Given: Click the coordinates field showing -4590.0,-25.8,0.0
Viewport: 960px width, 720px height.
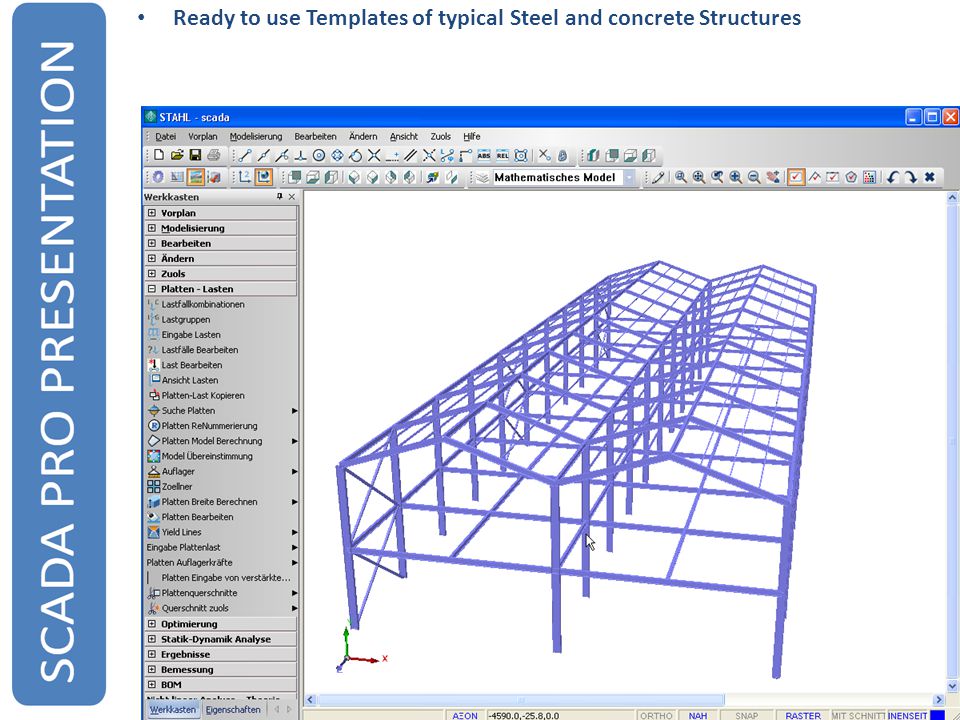Looking at the screenshot, I should pos(560,715).
